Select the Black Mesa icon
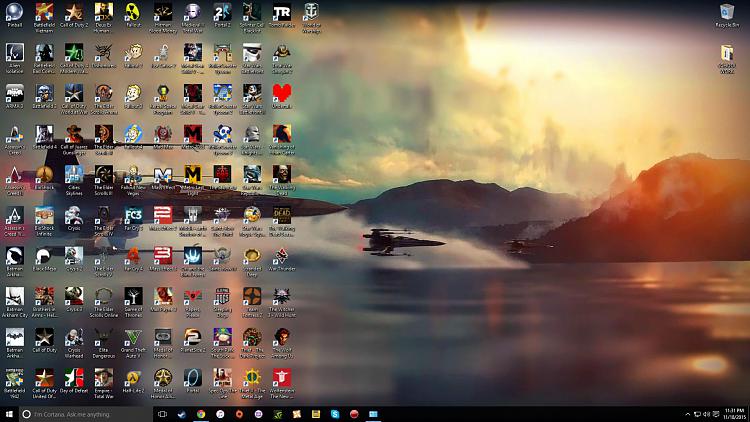 [44, 259]
